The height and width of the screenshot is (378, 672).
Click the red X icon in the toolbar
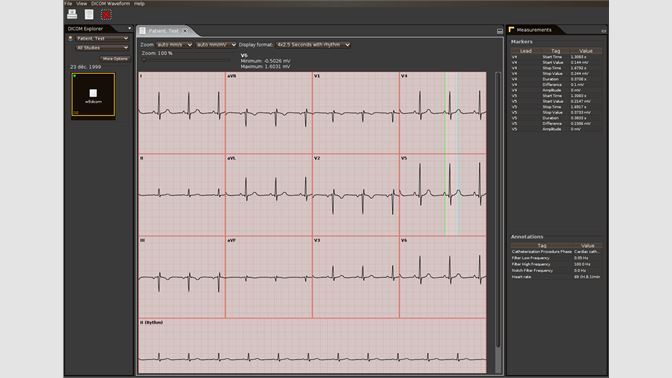pos(106,15)
